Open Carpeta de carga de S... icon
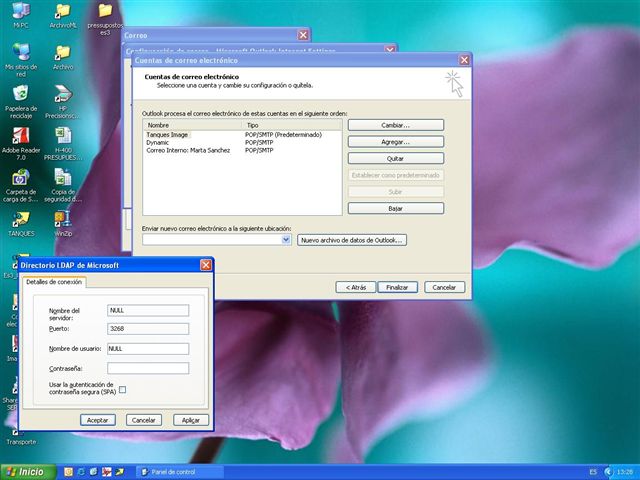The width and height of the screenshot is (640, 480). (x=21, y=184)
